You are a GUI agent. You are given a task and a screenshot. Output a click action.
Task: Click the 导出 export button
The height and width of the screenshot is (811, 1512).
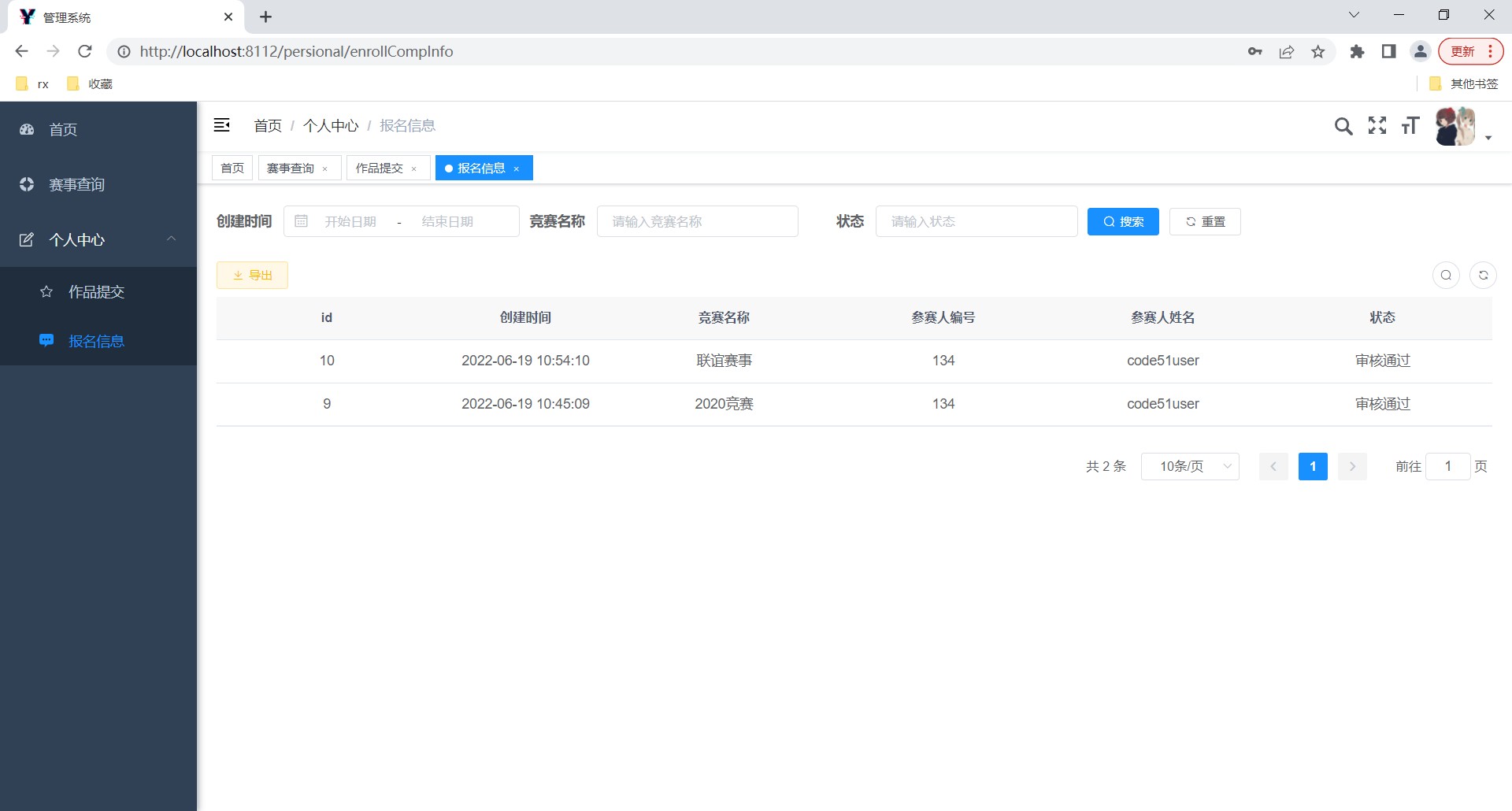252,275
